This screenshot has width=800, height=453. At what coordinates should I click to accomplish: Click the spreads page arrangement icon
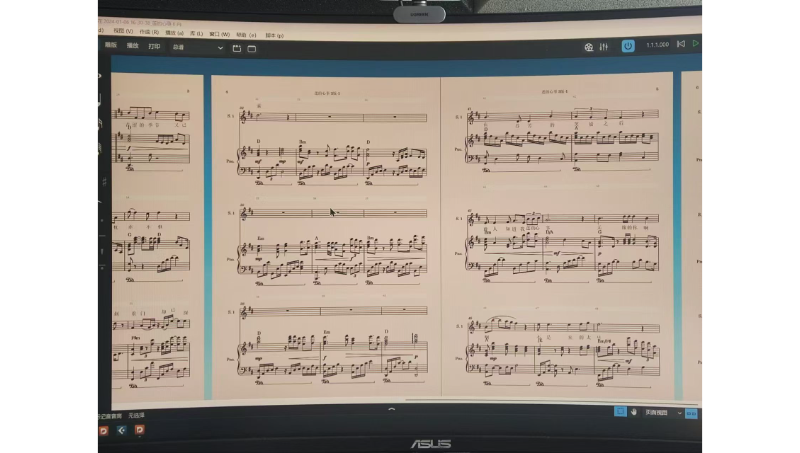tap(691, 413)
